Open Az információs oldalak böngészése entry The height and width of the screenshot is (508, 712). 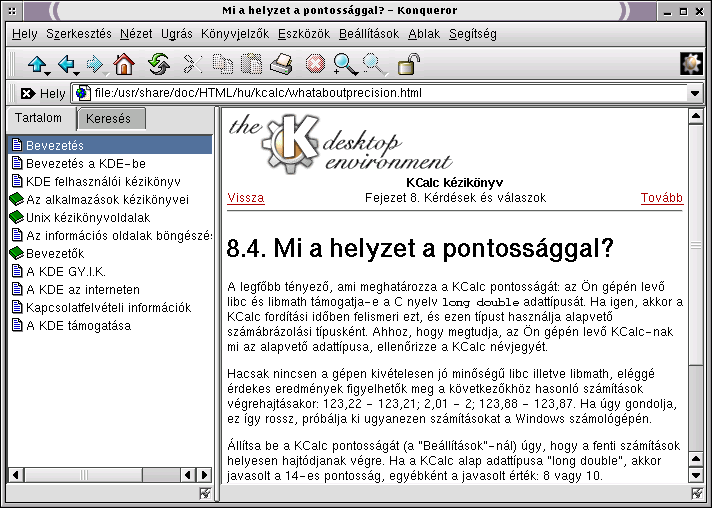tap(111, 236)
